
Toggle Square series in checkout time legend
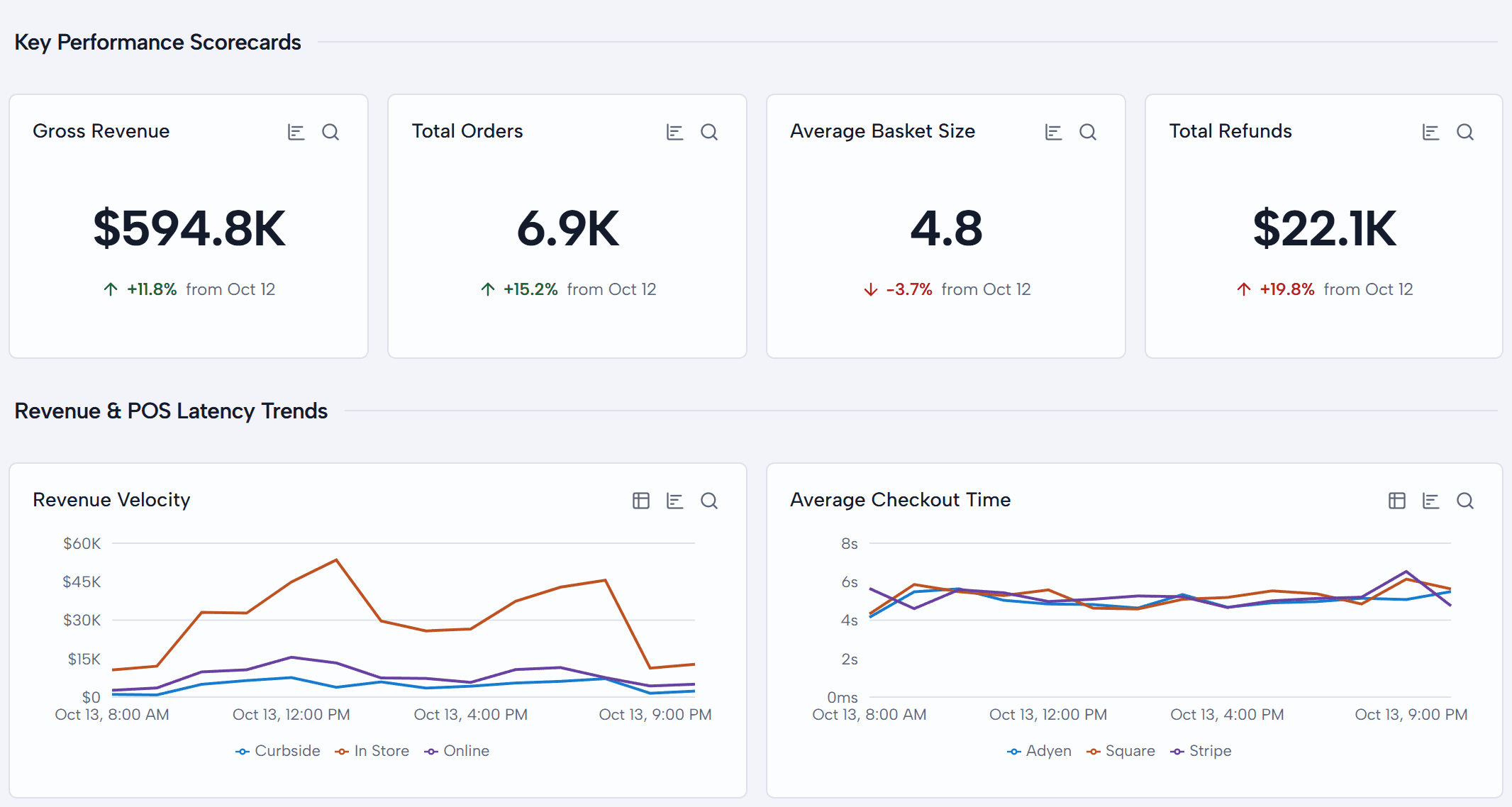pyautogui.click(x=1121, y=751)
